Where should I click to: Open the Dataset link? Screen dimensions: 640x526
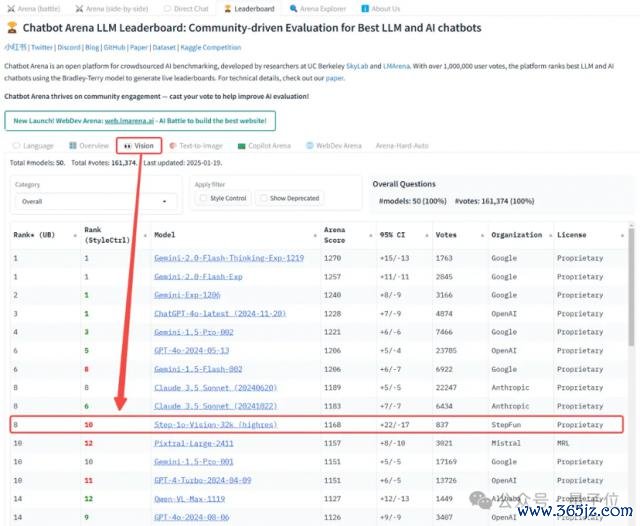(164, 47)
